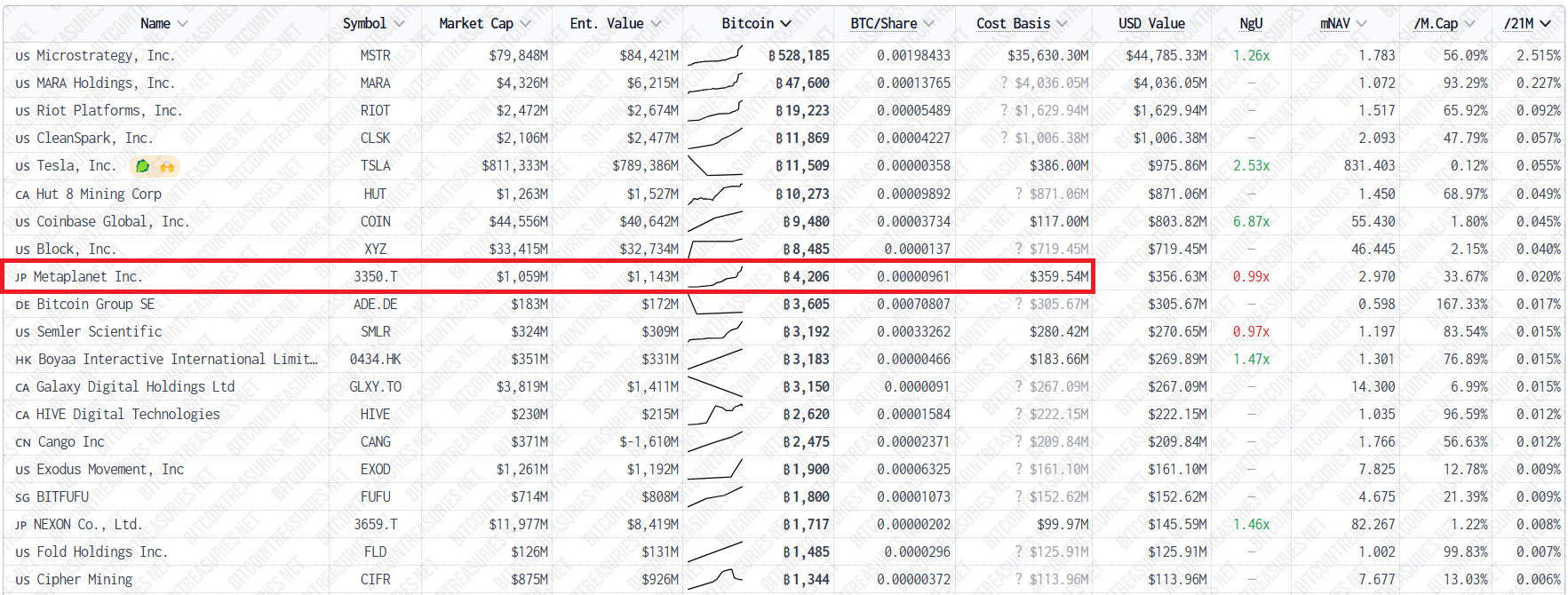
Task: Sort by Market Cap column header
Action: pos(485,24)
